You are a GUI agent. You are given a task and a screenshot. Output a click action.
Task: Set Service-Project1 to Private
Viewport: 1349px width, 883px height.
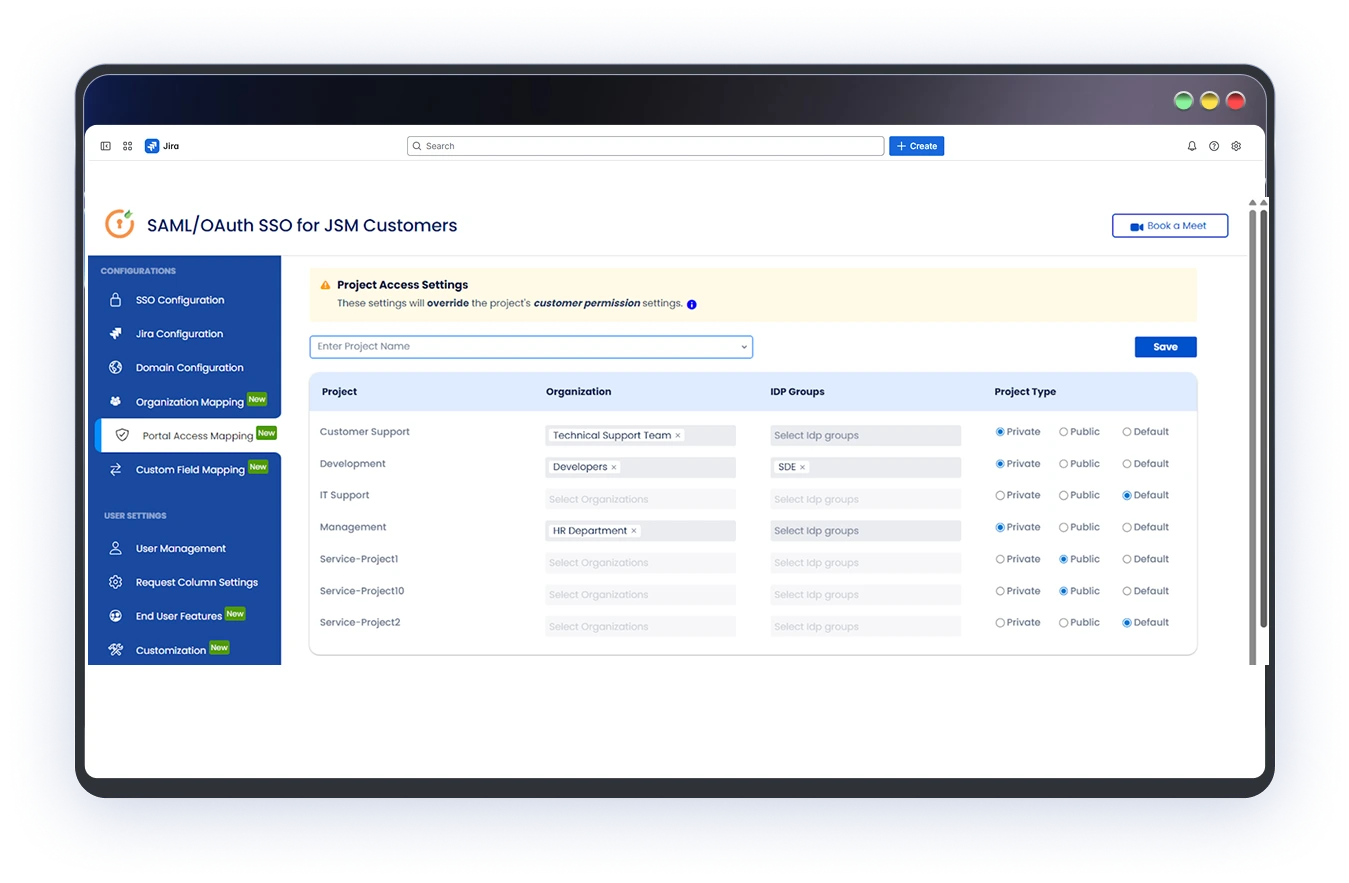click(x=1000, y=559)
